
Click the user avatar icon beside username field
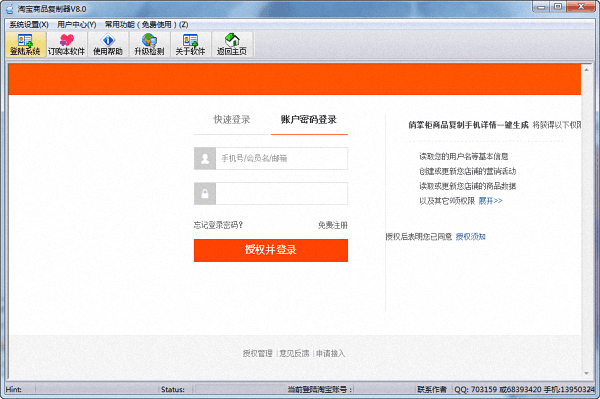coord(205,158)
